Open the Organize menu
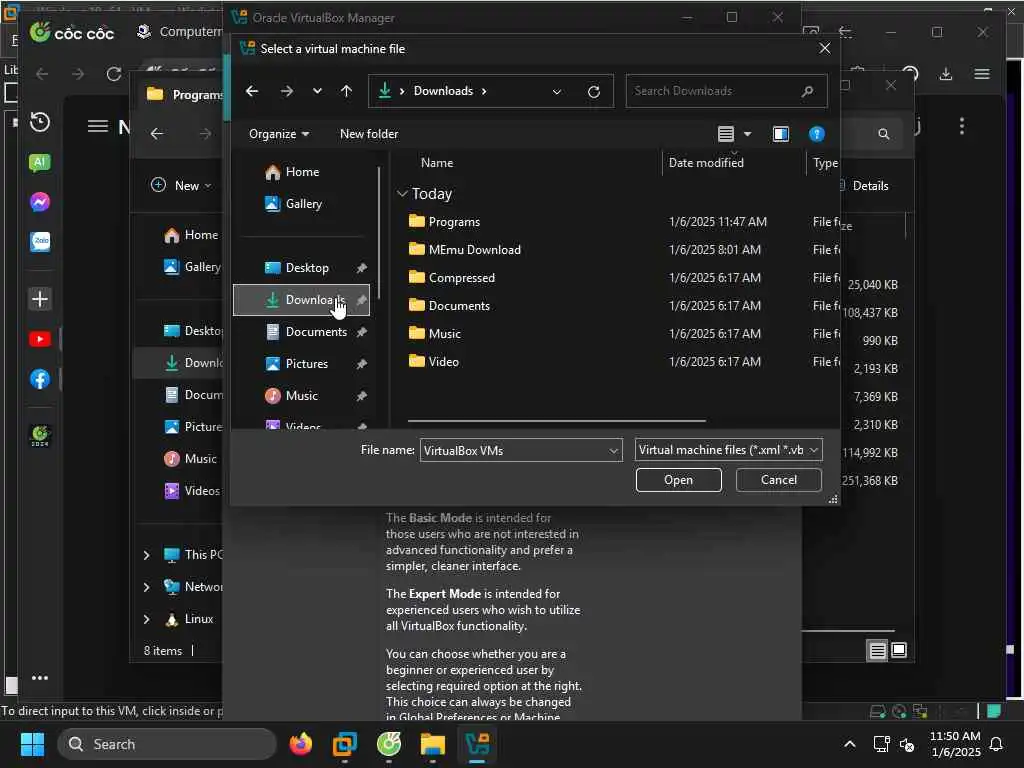The width and height of the screenshot is (1024, 768). point(278,134)
